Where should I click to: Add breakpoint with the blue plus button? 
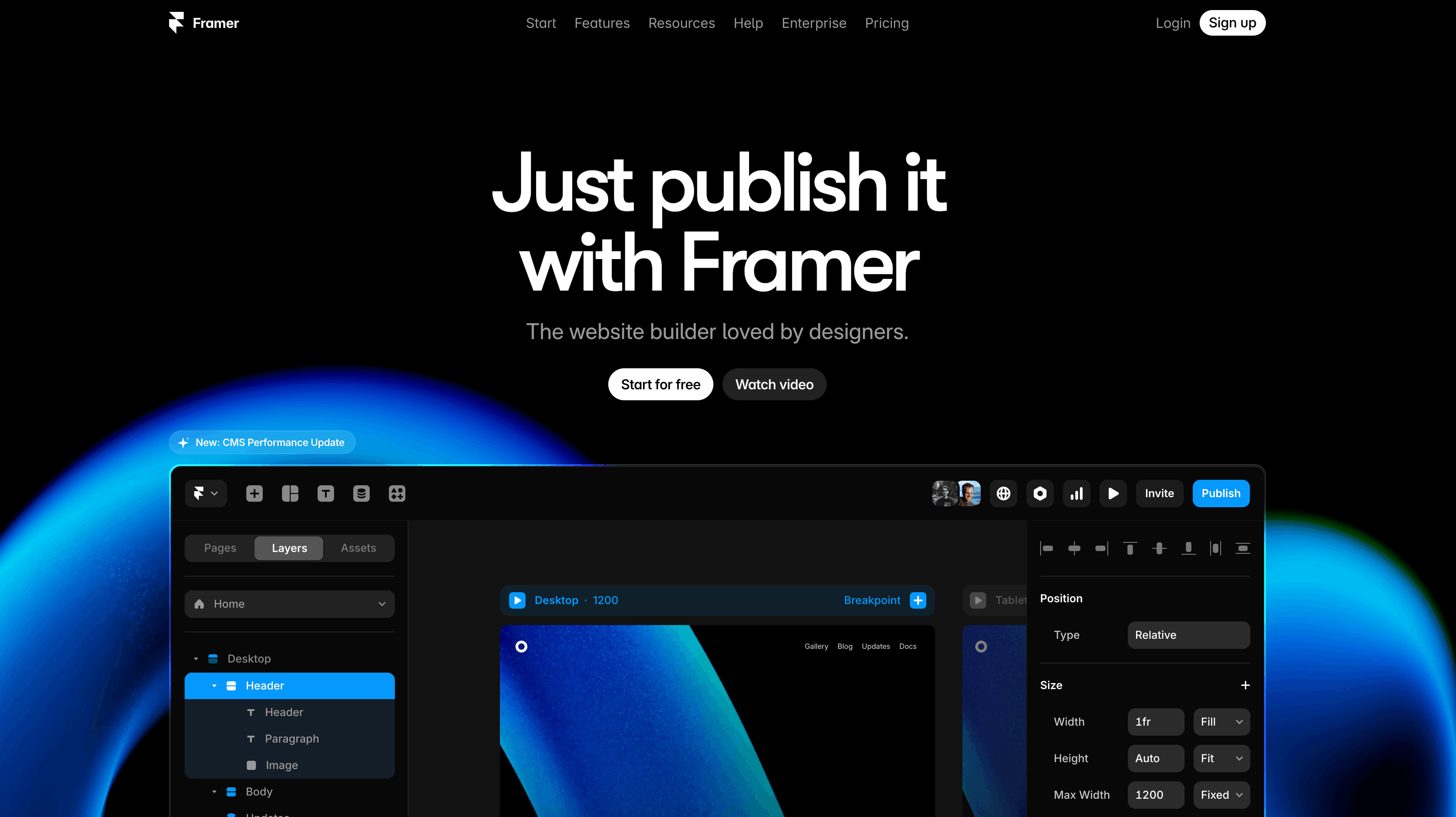918,600
